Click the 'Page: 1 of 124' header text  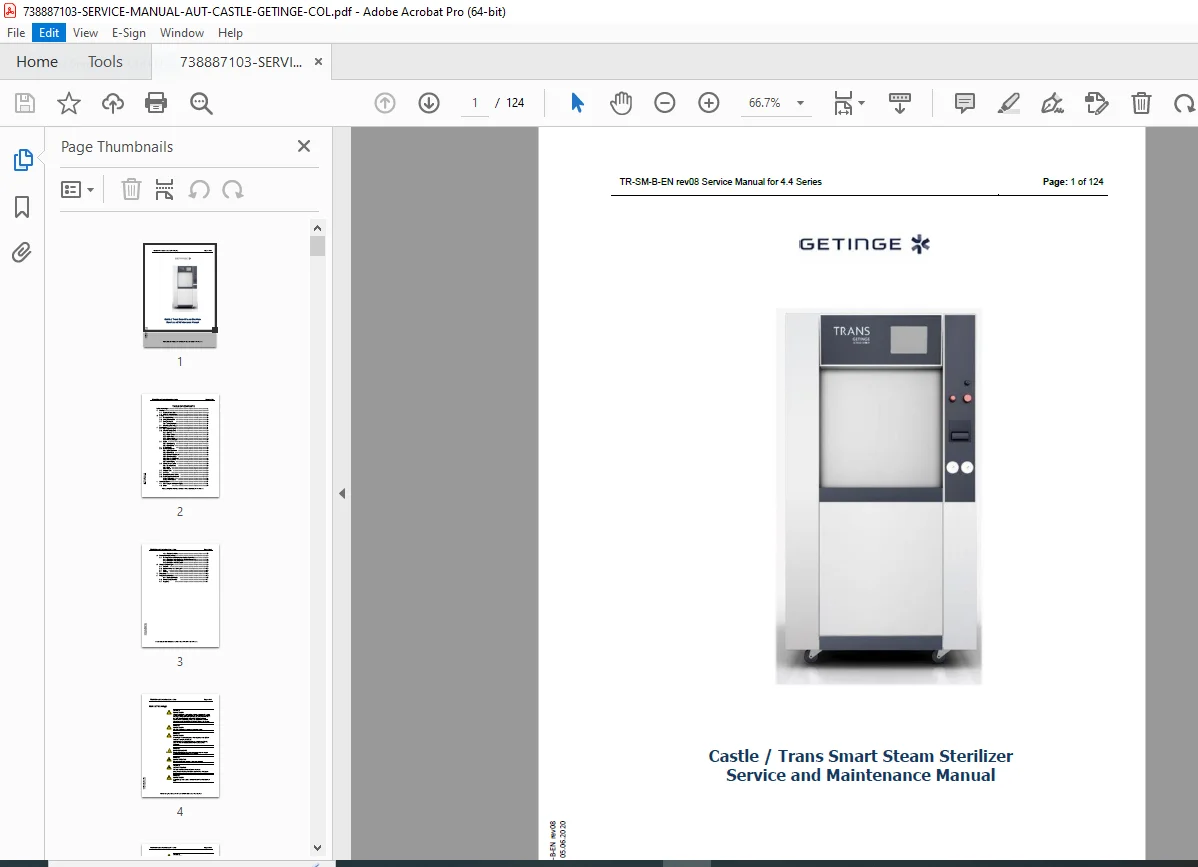pyautogui.click(x=1073, y=182)
